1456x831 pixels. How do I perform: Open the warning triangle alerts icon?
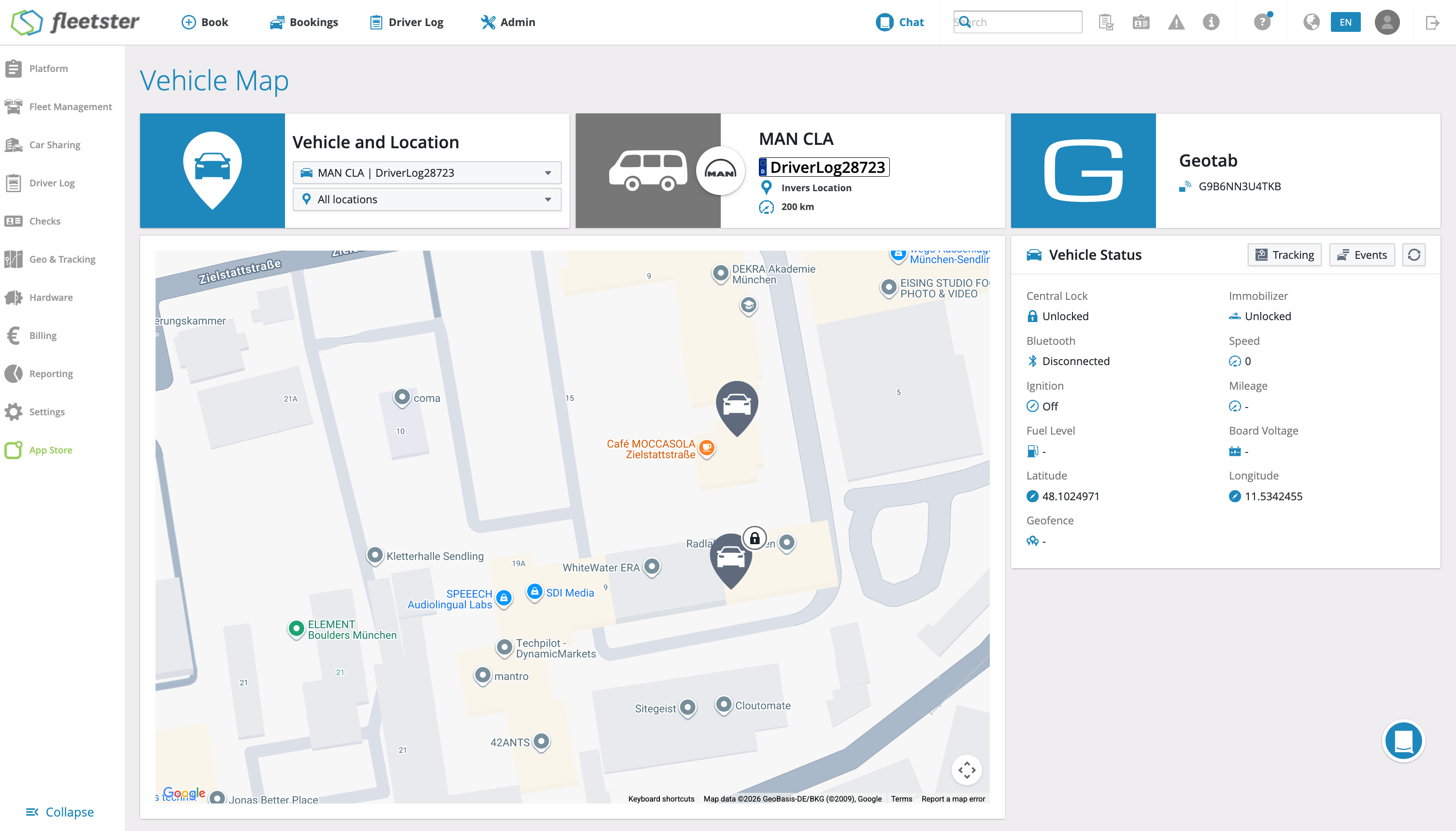pyautogui.click(x=1176, y=22)
